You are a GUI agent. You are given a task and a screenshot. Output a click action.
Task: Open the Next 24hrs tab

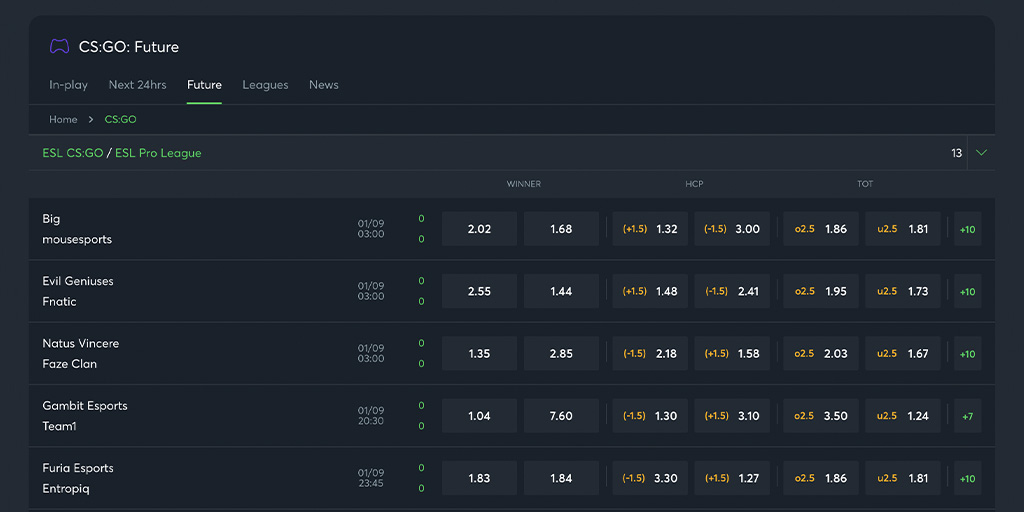click(x=137, y=85)
